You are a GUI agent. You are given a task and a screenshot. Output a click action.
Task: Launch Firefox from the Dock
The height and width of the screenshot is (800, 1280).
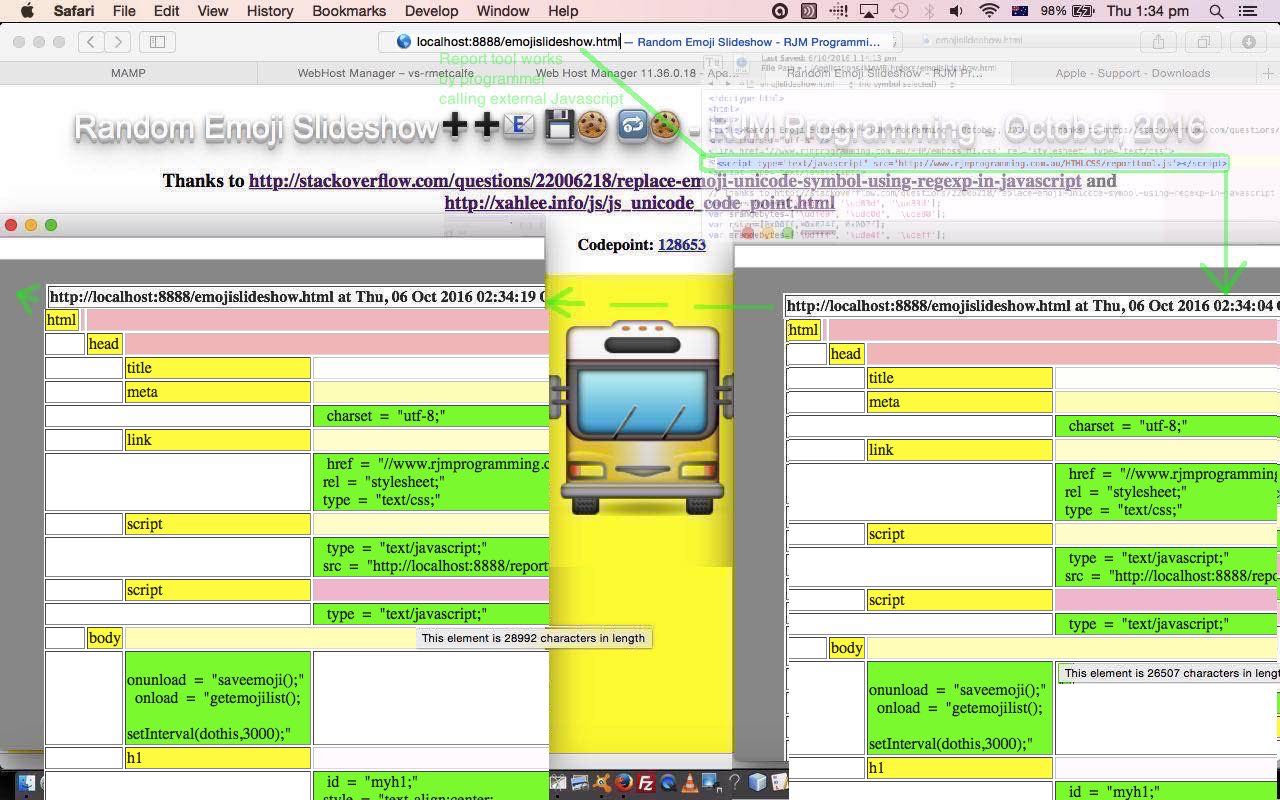tap(623, 783)
